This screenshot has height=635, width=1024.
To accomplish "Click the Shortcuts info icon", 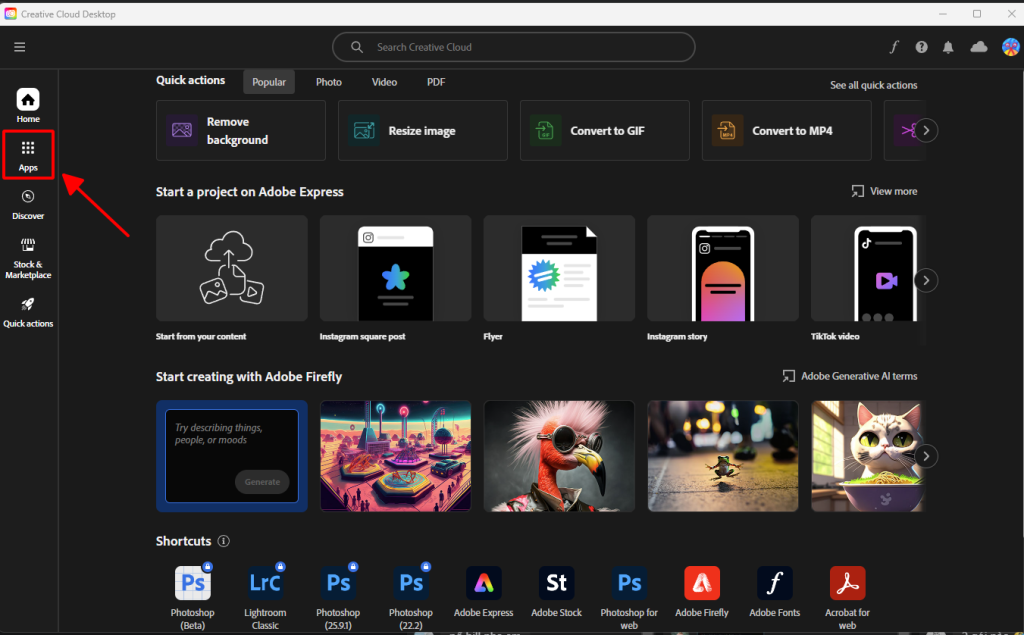I will coord(223,541).
